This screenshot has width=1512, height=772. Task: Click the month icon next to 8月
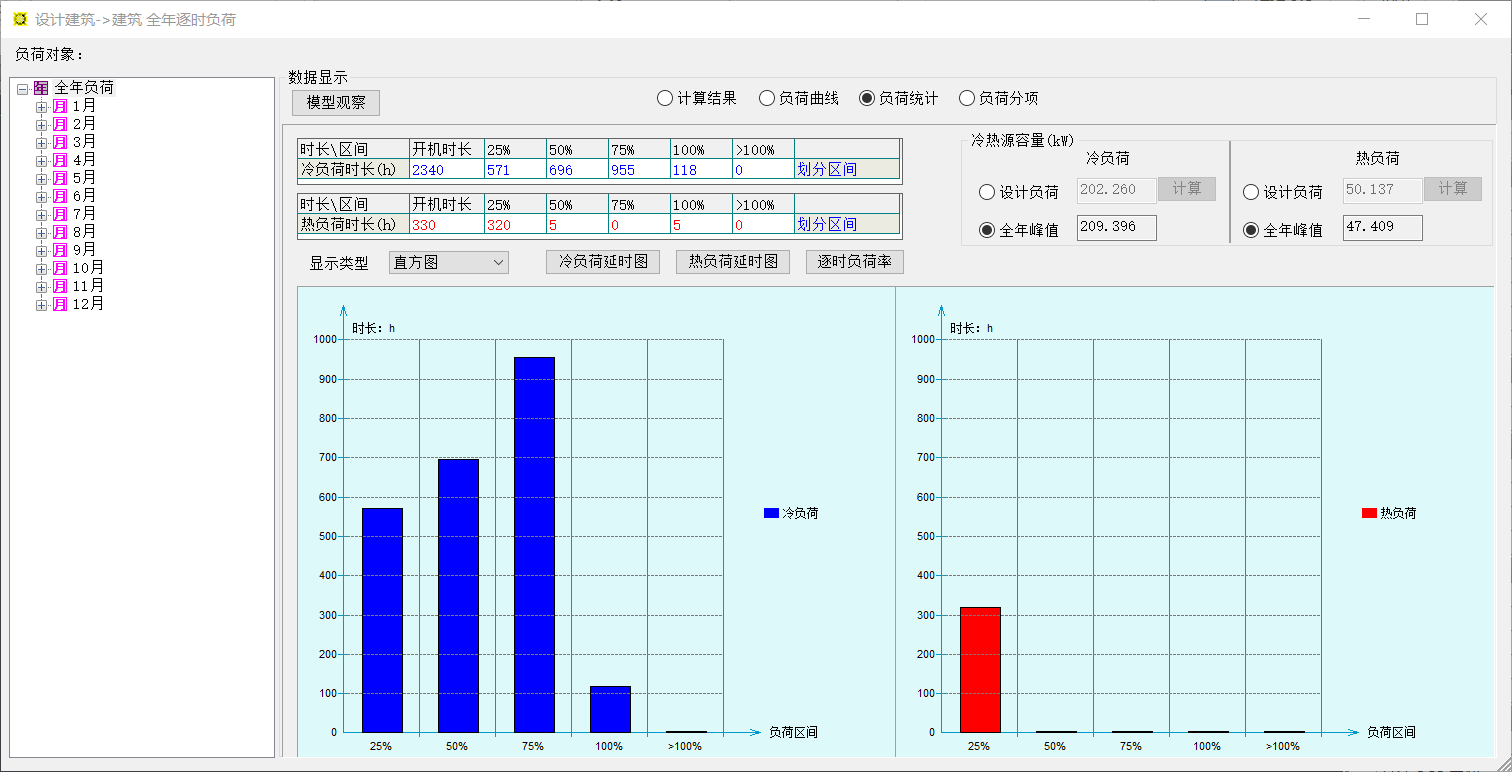tap(60, 232)
